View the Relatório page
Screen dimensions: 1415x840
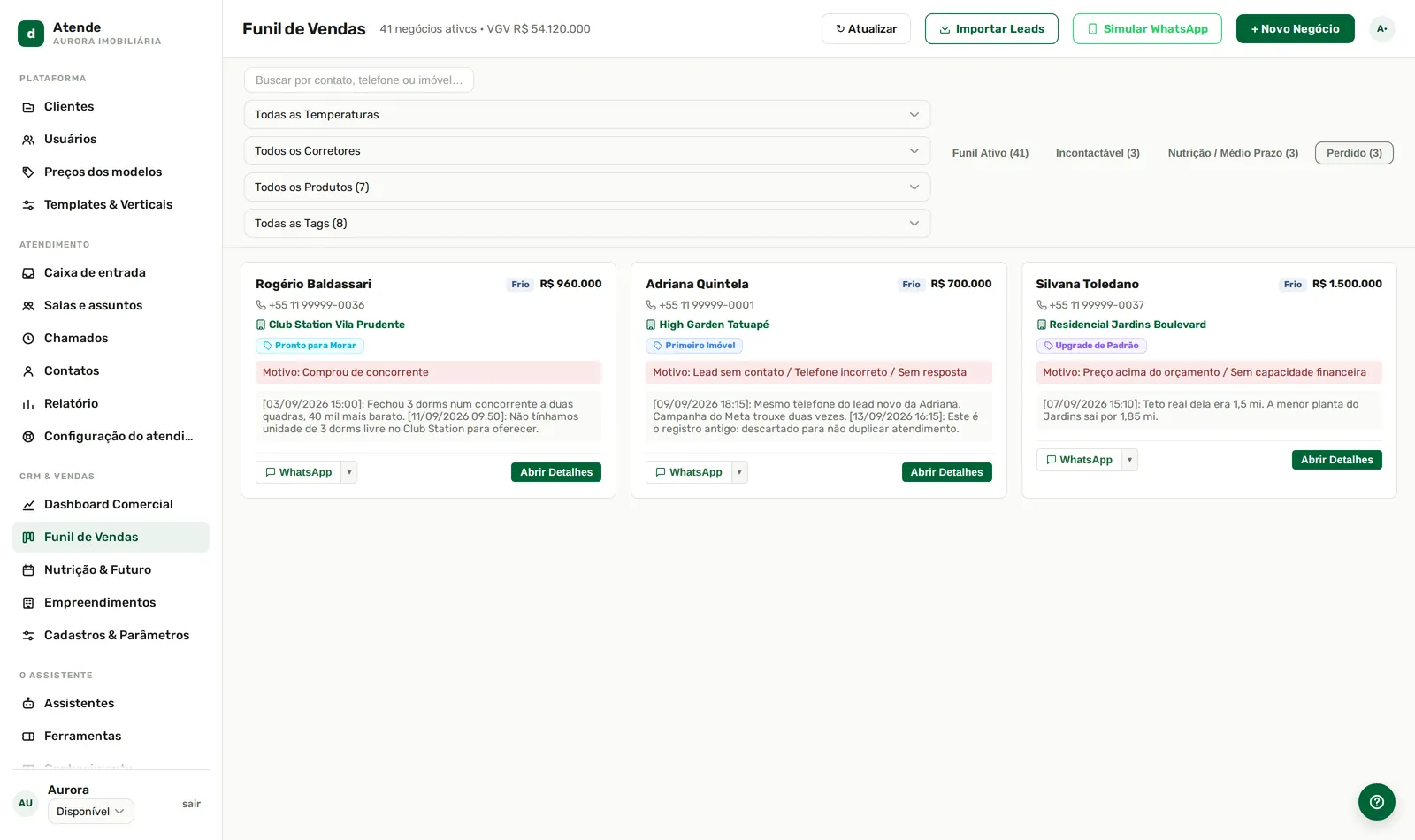111,404
